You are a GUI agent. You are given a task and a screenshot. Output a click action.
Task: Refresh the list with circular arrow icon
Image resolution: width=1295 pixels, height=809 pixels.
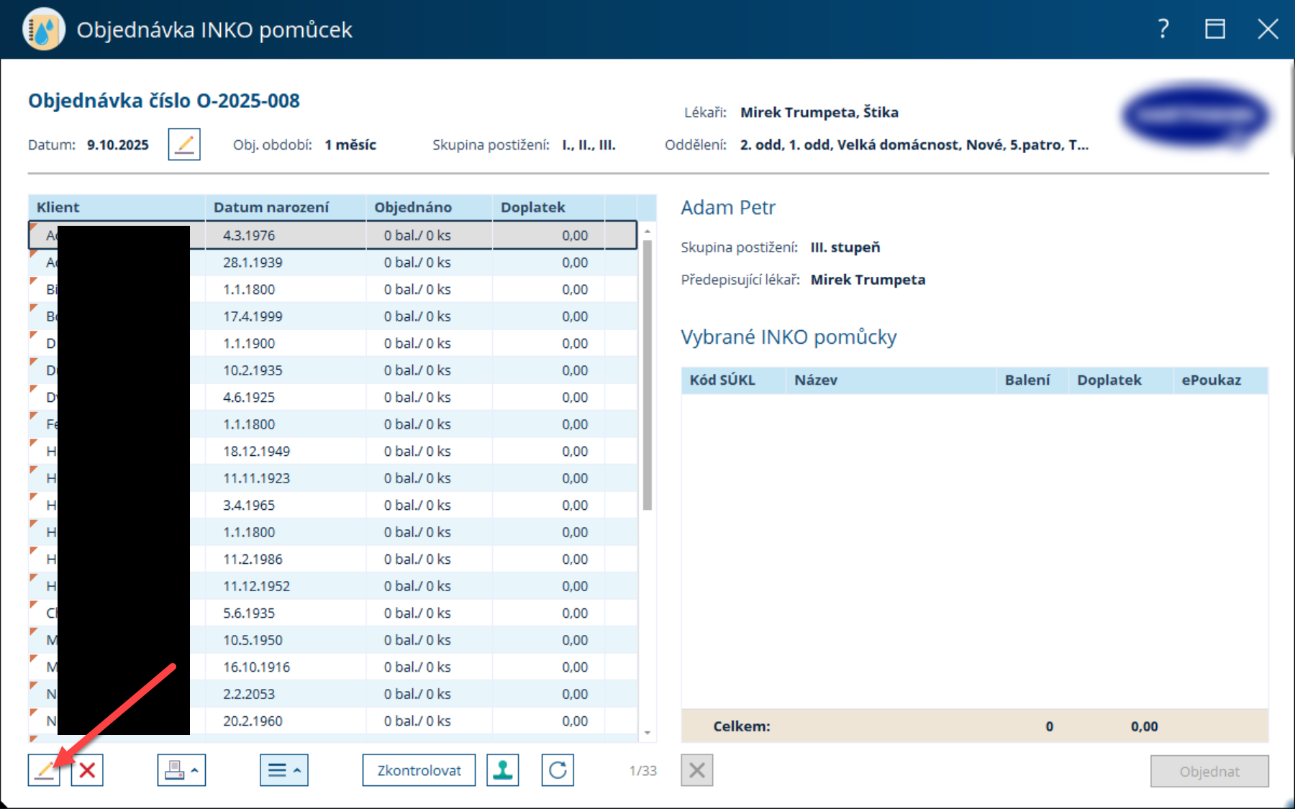(x=558, y=770)
